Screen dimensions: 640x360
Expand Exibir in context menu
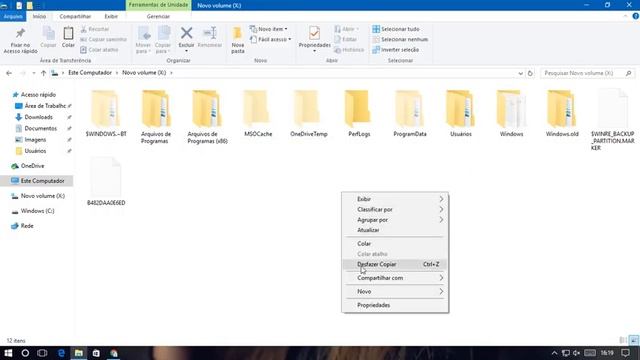(395, 199)
